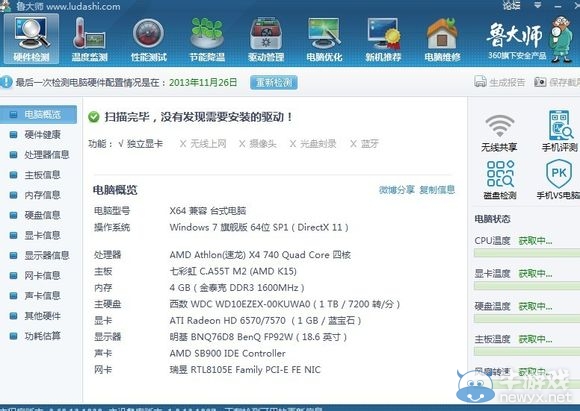Click monitor value BenQ FP92W
Image resolution: width=580 pixels, height=411 pixels.
tap(258, 337)
